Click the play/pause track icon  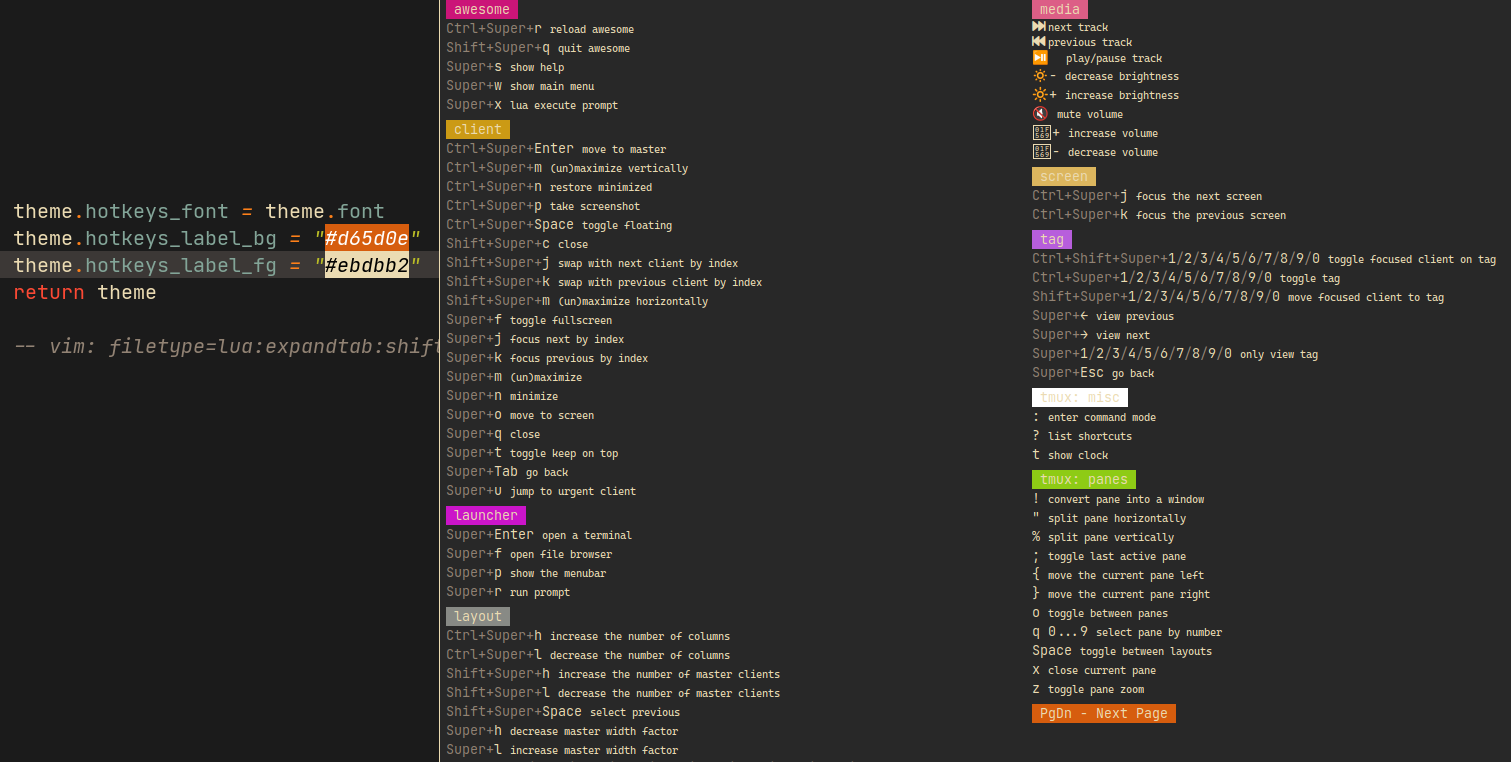[1040, 58]
